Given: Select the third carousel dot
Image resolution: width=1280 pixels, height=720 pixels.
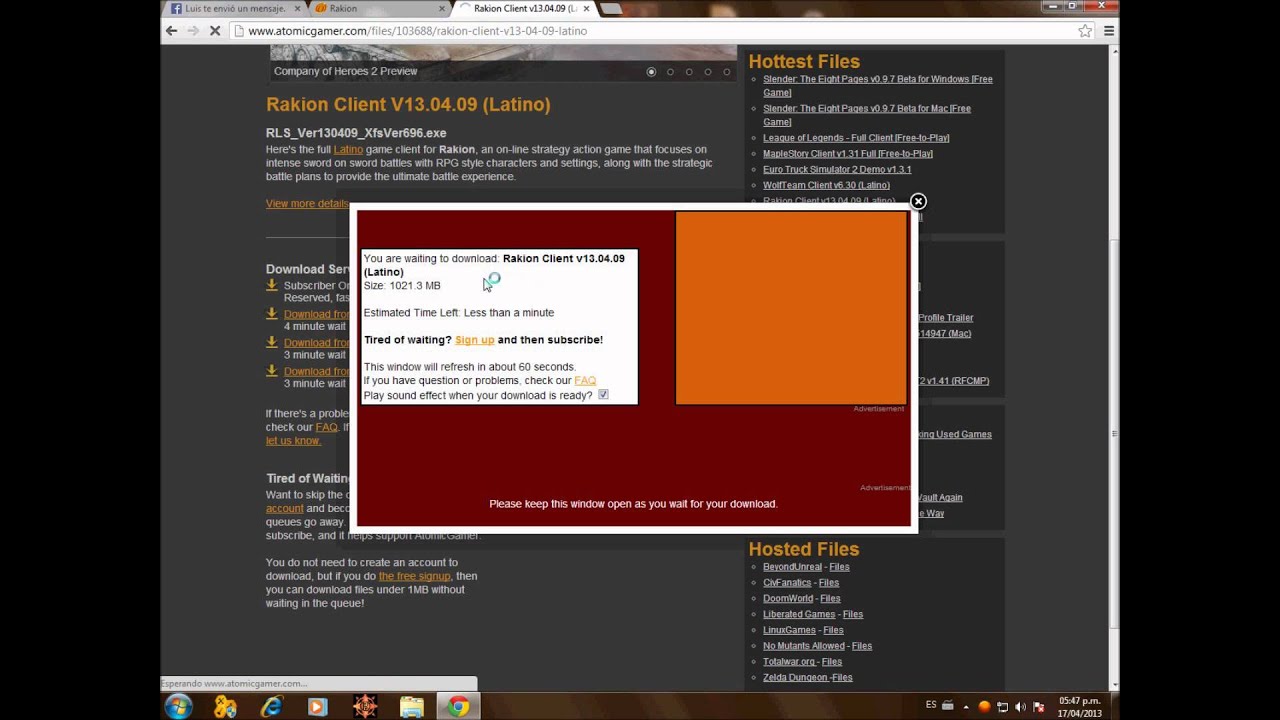Looking at the screenshot, I should (x=689, y=72).
